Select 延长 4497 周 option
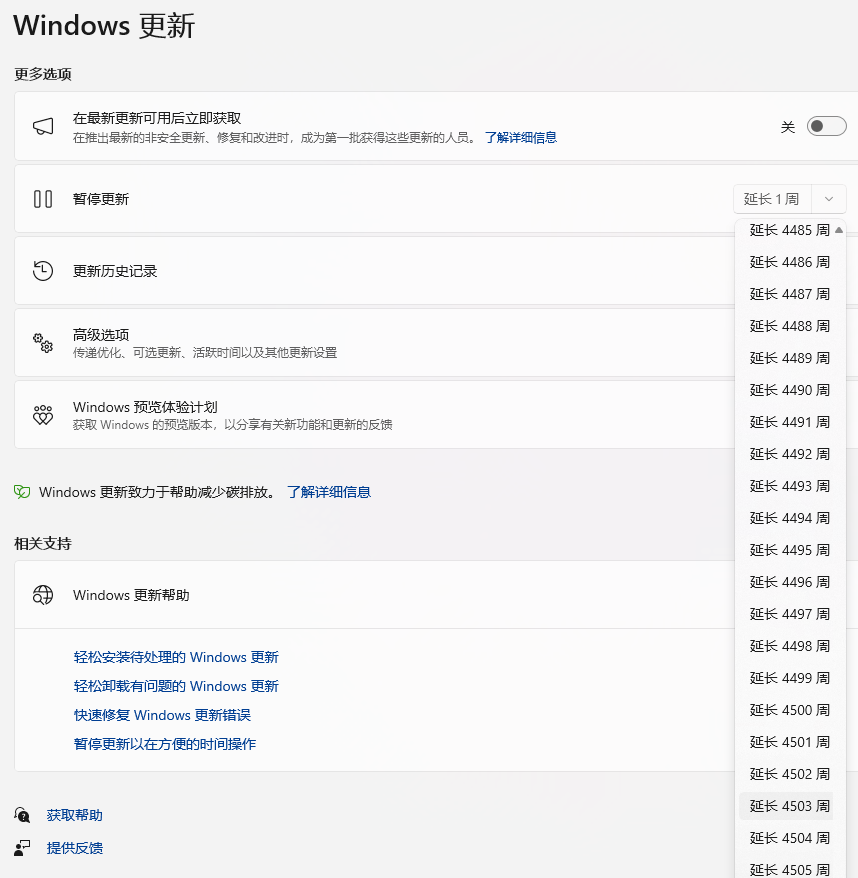The width and height of the screenshot is (858, 878). (786, 614)
